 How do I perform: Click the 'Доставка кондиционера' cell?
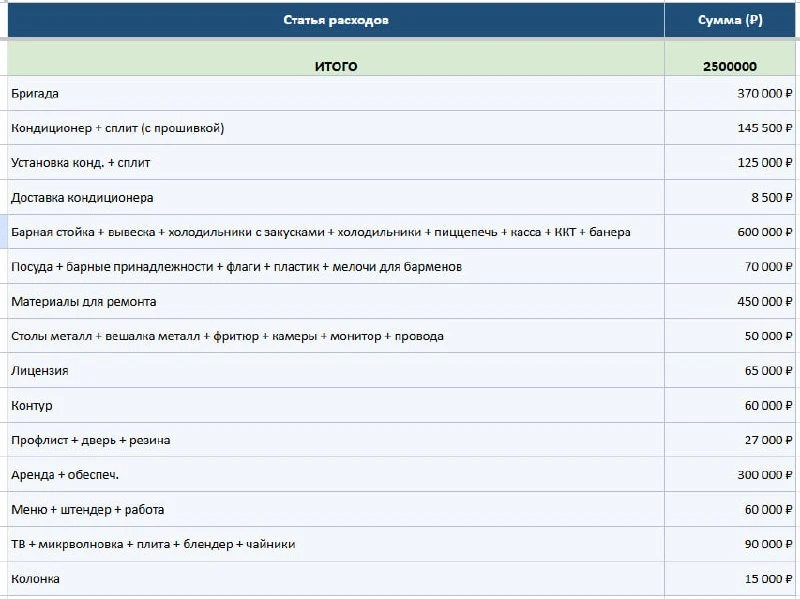point(336,197)
